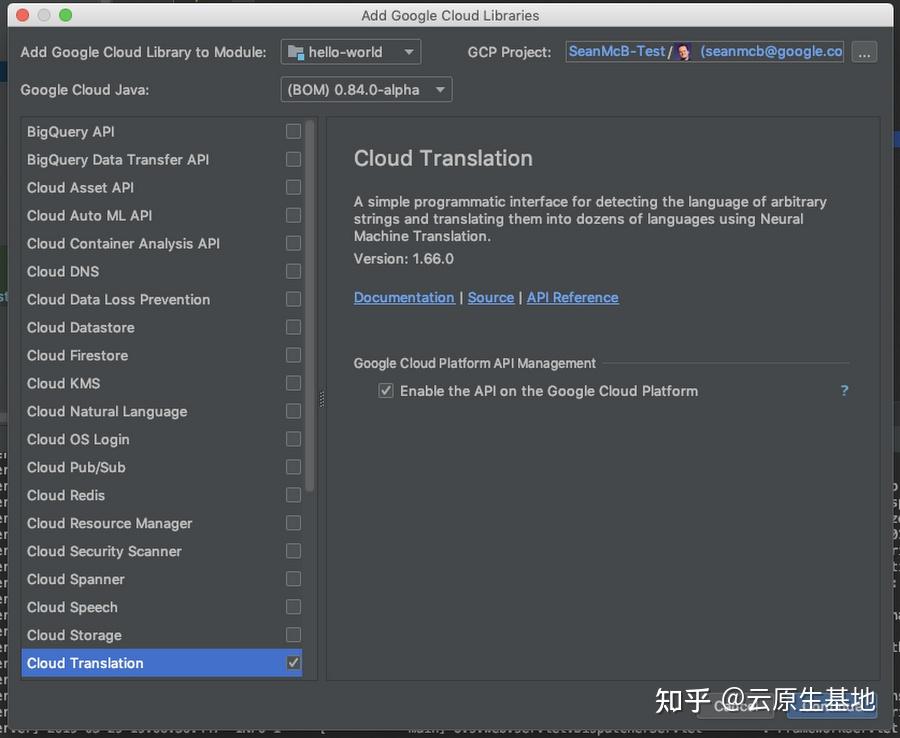Disable Enable the API on Google Cloud Platform
Image resolution: width=900 pixels, height=738 pixels.
tap(386, 390)
